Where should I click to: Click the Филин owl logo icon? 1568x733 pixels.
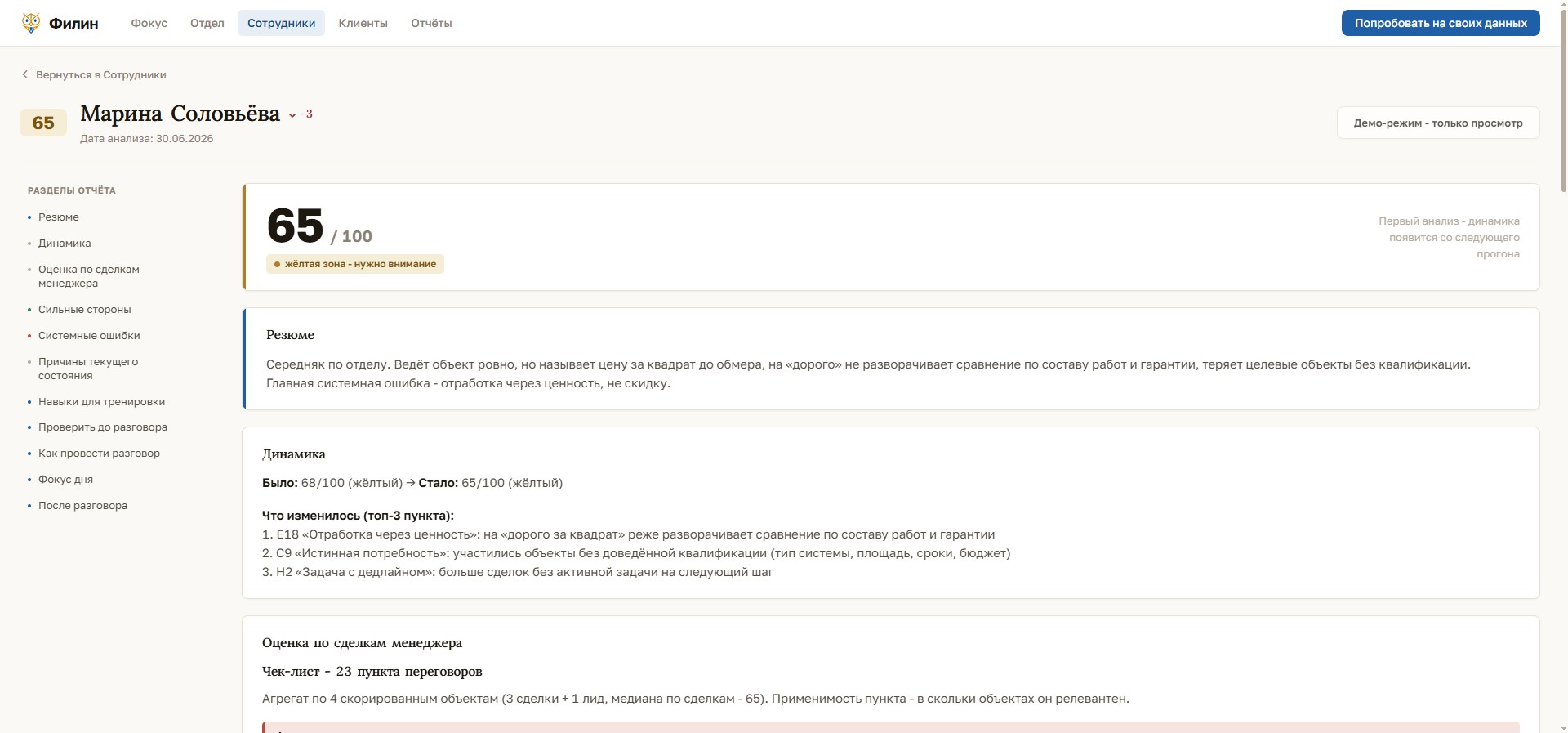click(31, 23)
